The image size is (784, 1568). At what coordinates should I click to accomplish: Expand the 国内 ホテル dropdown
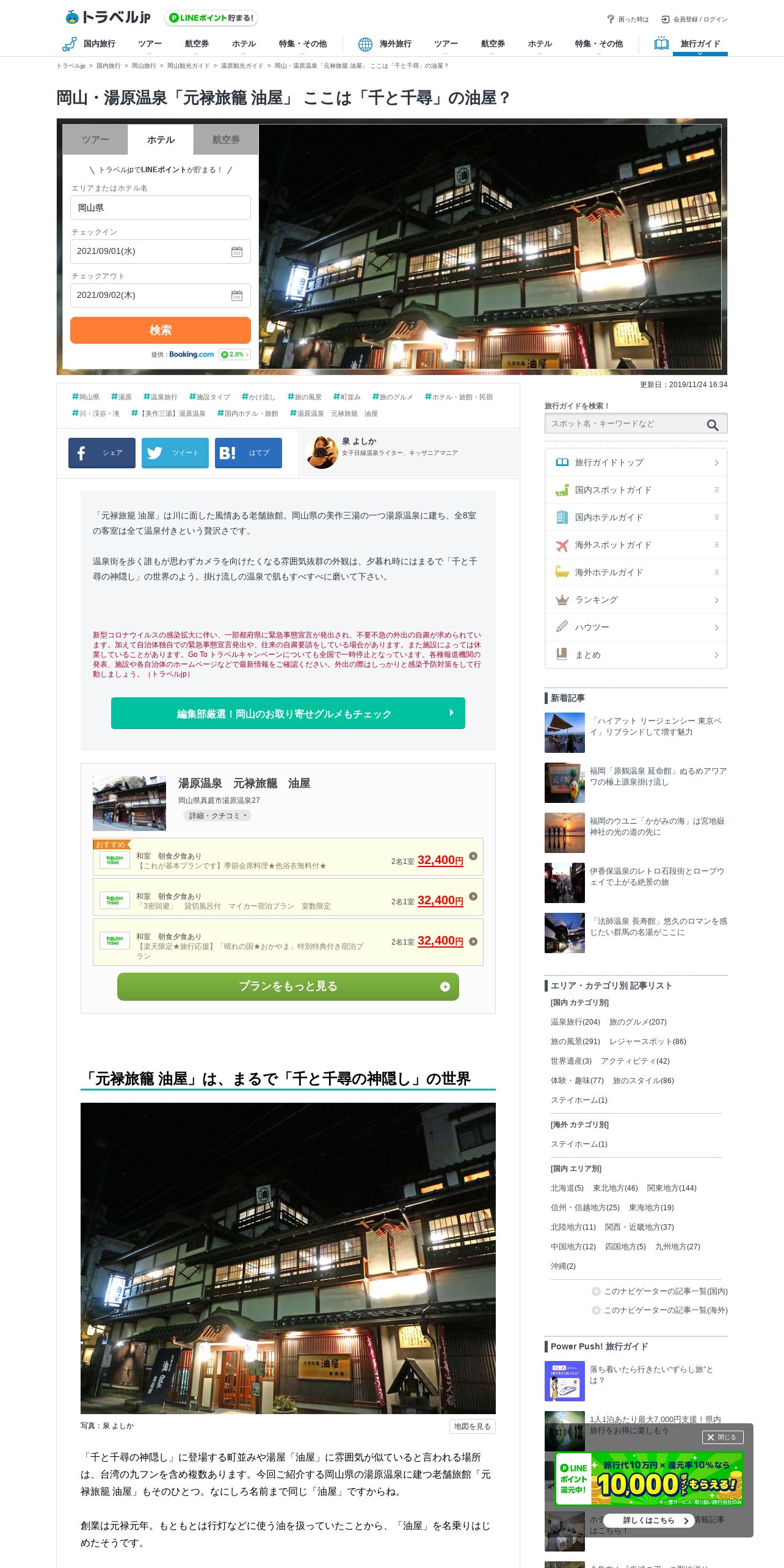click(x=244, y=45)
